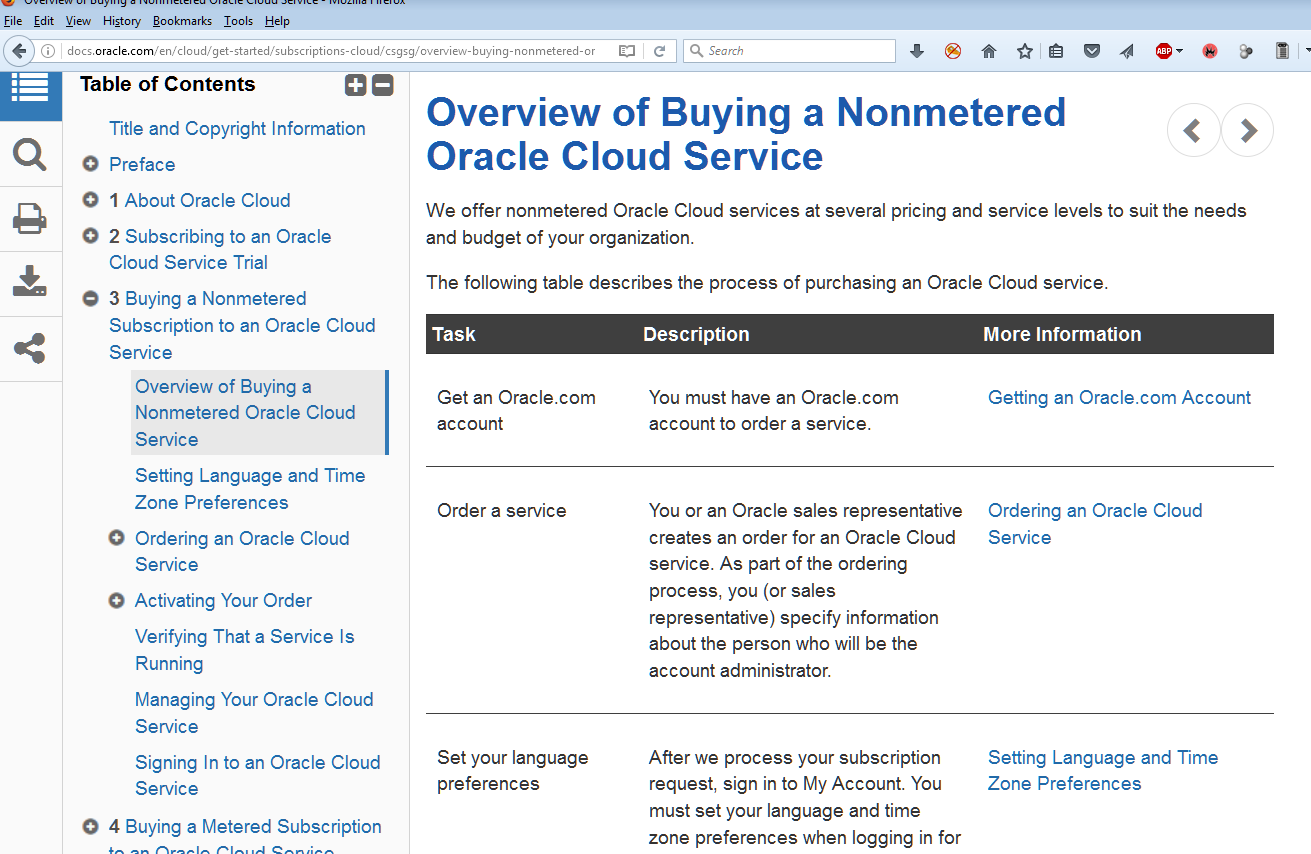Open Ordering an Oracle Cloud Service in contents
The width and height of the screenshot is (1311, 854).
[242, 551]
